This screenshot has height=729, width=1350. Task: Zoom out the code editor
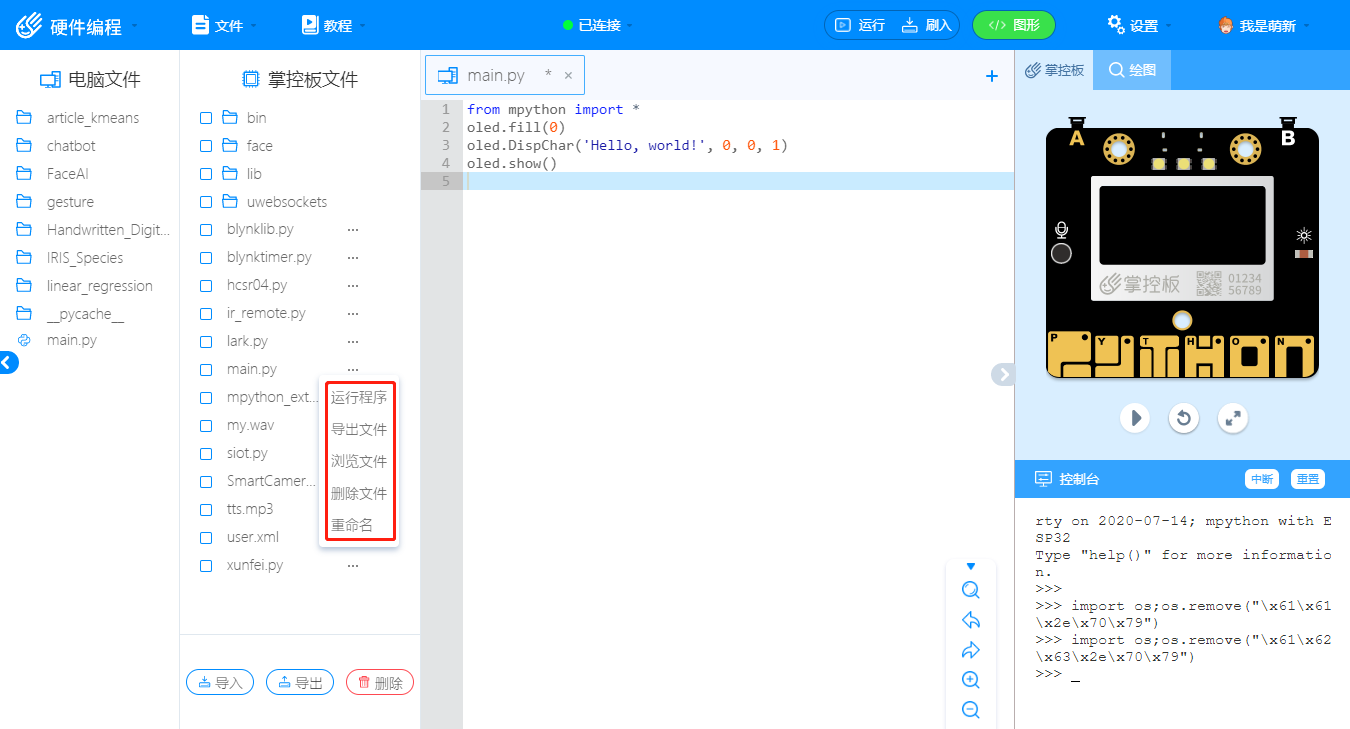pyautogui.click(x=970, y=710)
